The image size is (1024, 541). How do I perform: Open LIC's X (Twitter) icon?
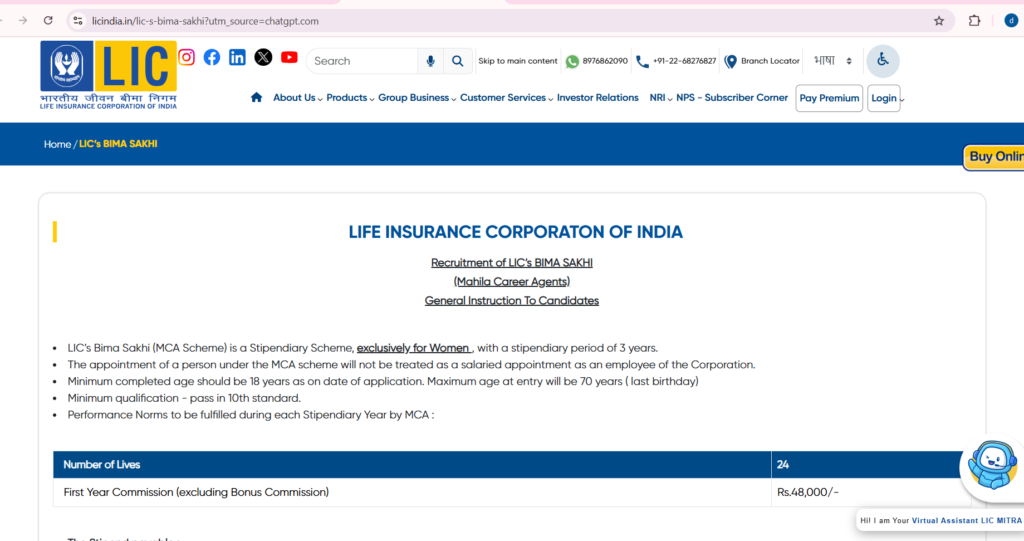(263, 57)
